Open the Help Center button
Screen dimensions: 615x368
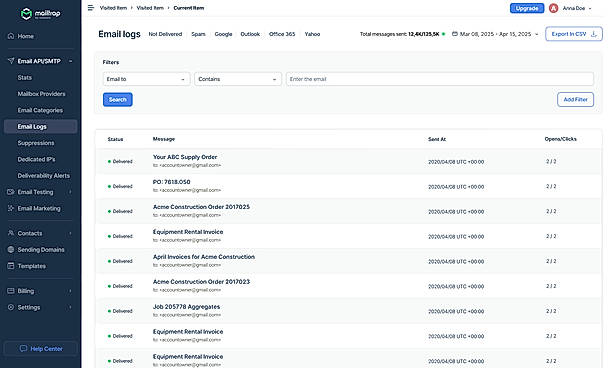point(40,348)
